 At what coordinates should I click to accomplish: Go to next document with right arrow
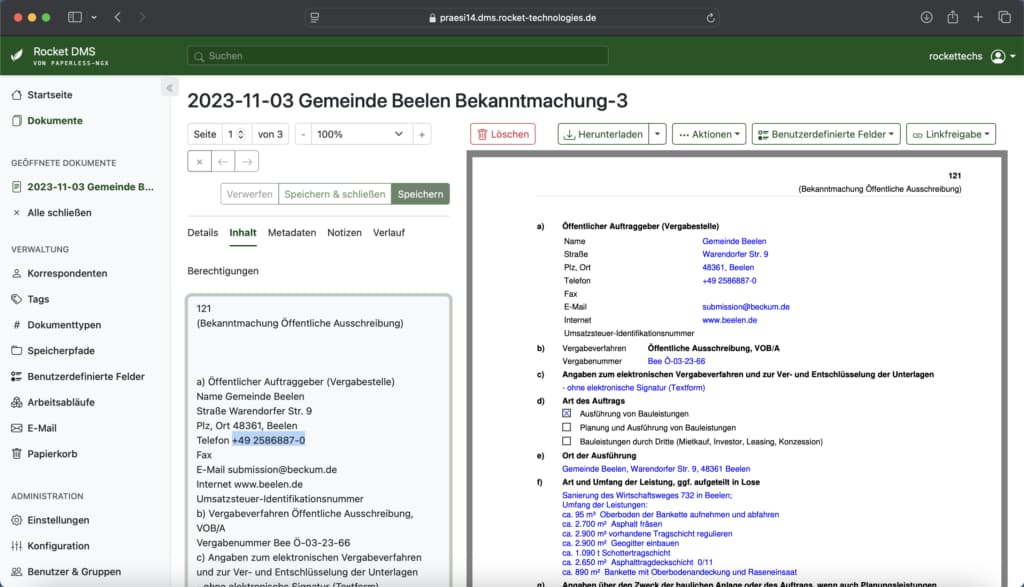point(247,161)
